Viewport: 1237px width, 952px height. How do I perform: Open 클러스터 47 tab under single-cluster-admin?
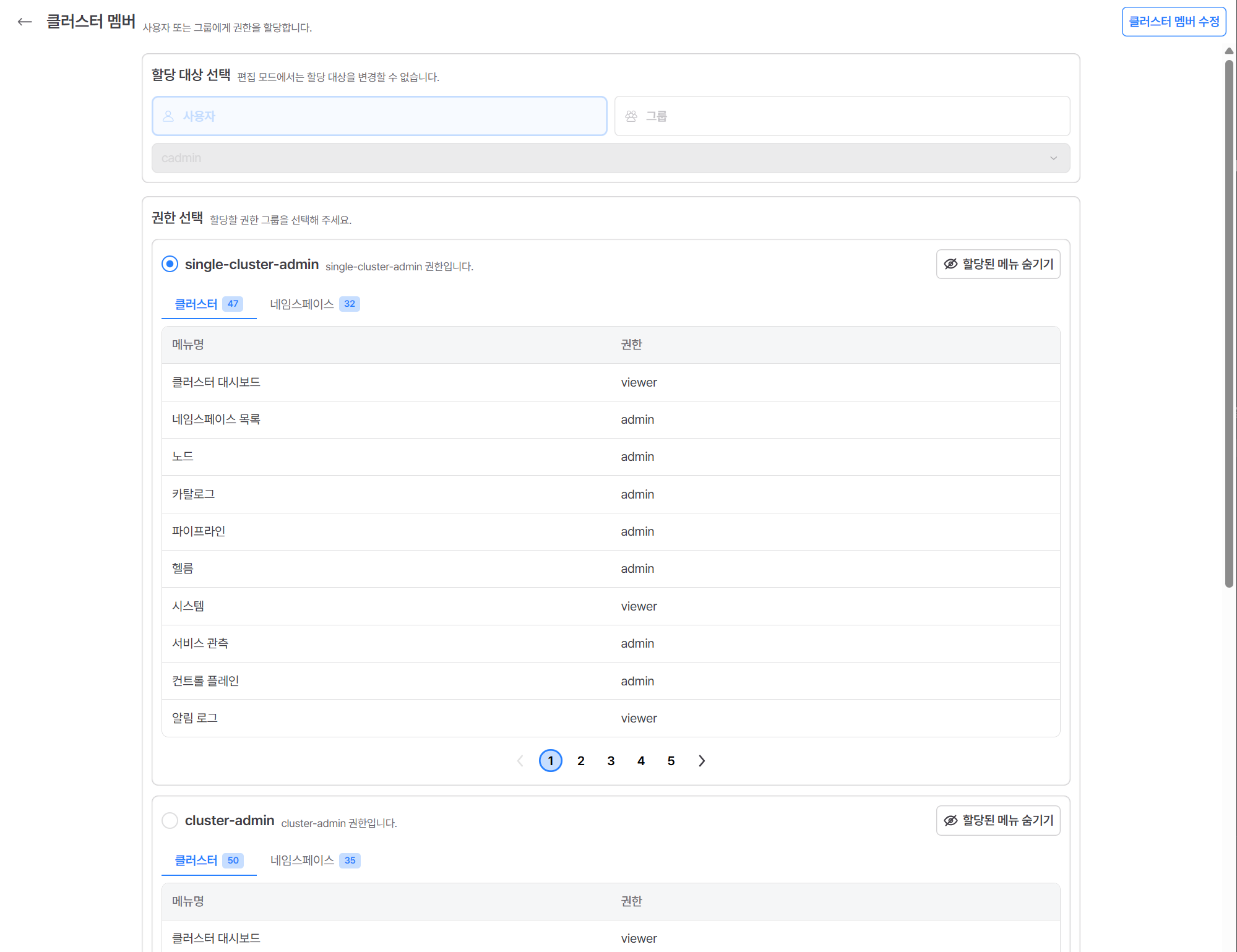point(209,304)
